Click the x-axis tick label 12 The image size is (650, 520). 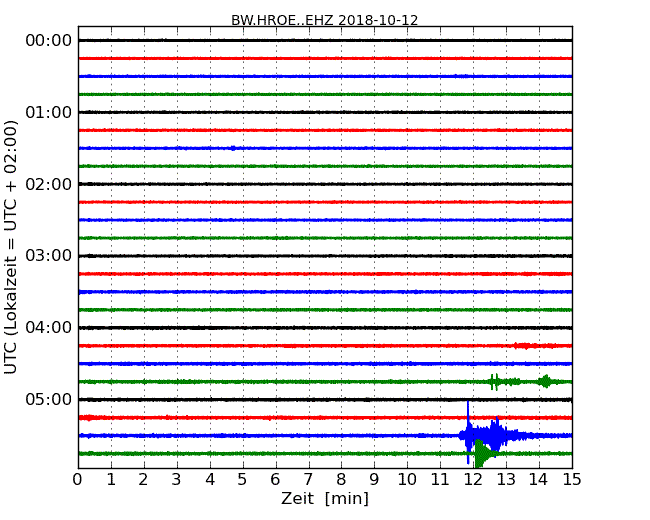[473, 480]
